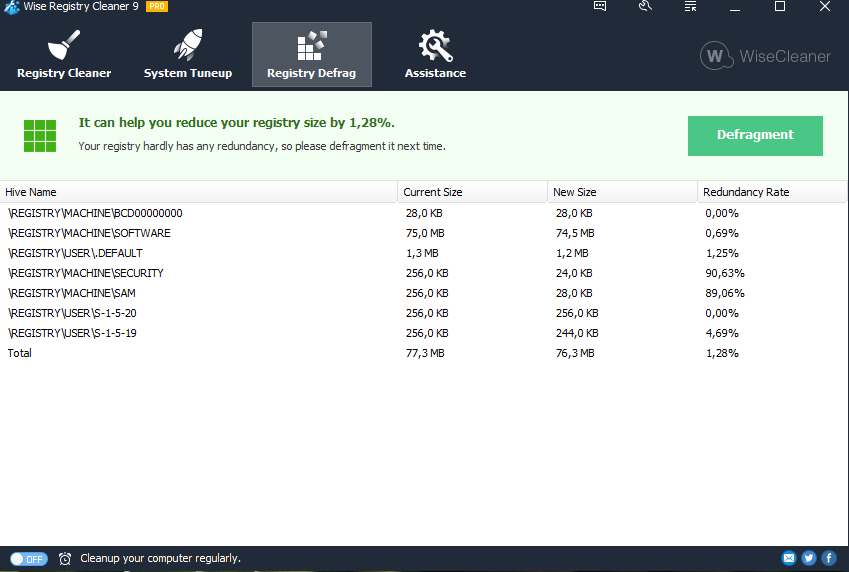Click the 1,3 MB current size cell
This screenshot has width=849, height=572.
pyautogui.click(x=422, y=254)
